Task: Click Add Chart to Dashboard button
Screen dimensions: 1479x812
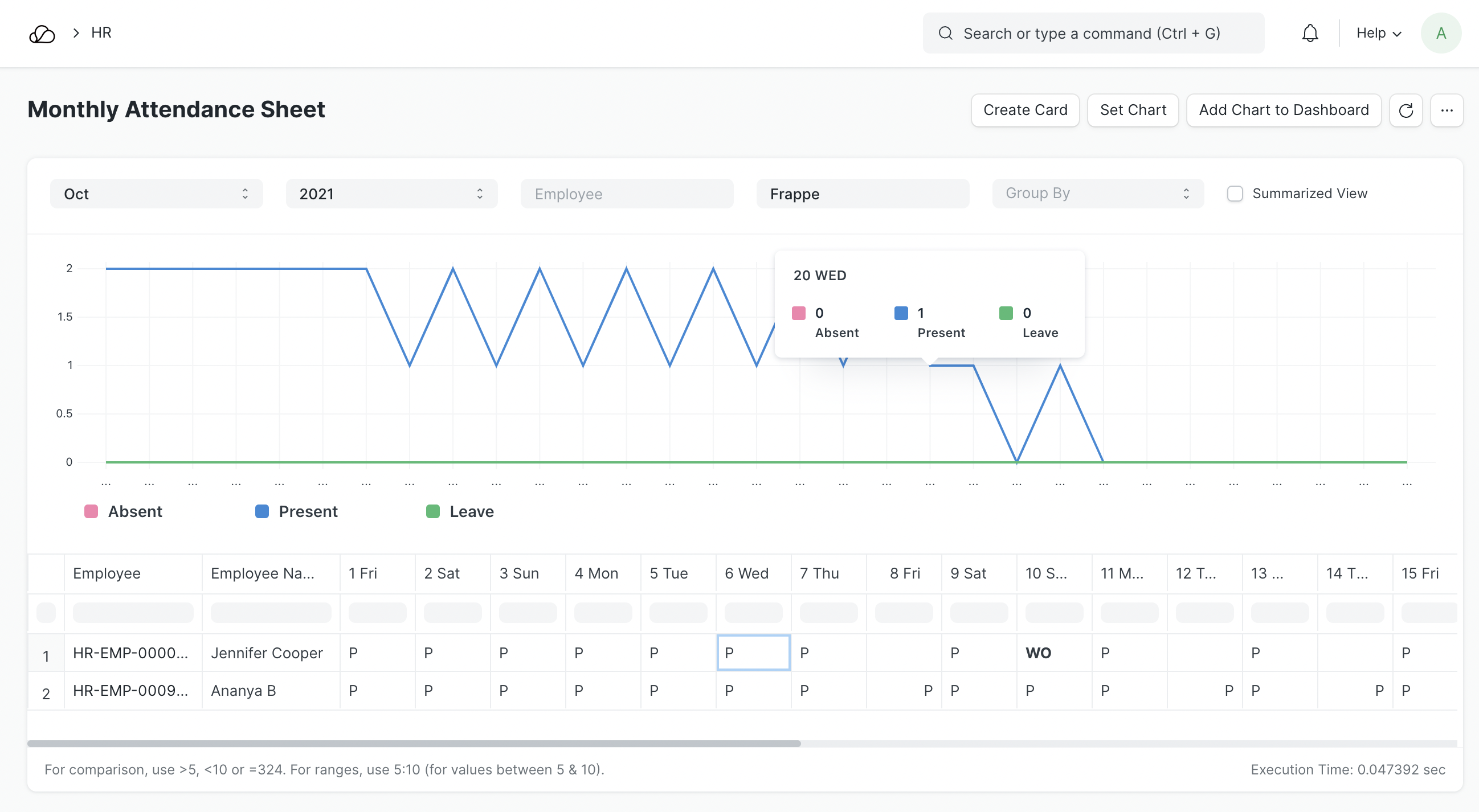Action: tap(1283, 110)
